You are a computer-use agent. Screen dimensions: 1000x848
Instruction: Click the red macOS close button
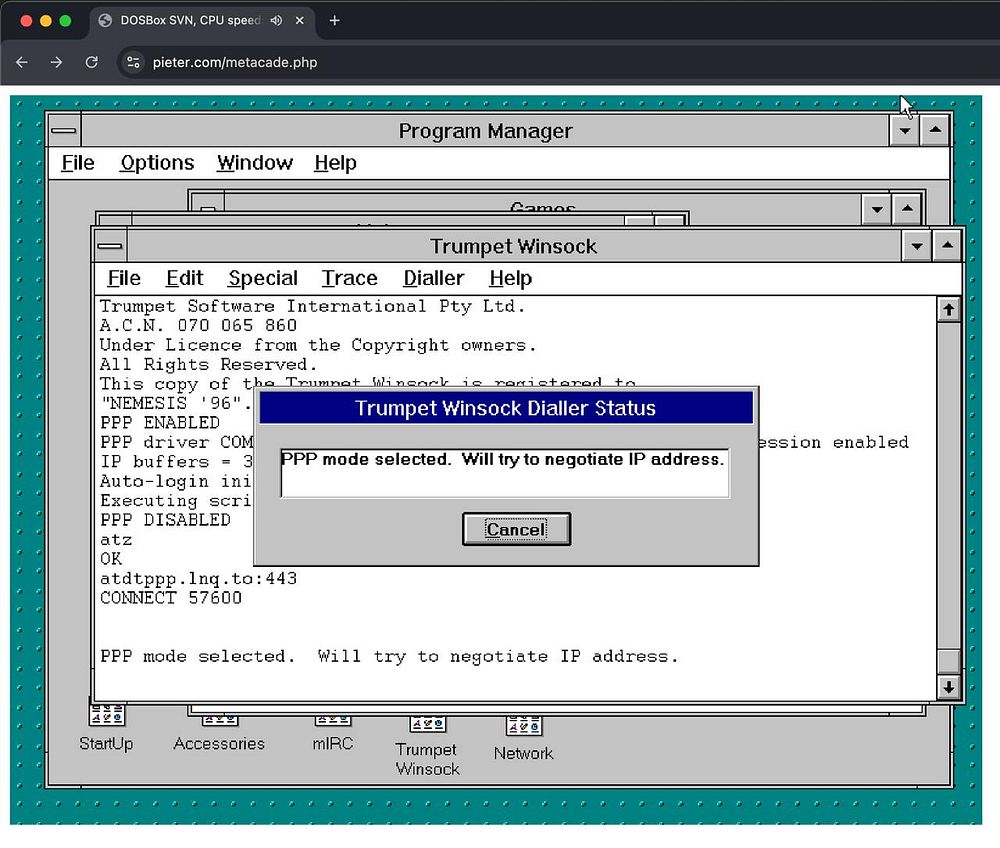pos(26,20)
